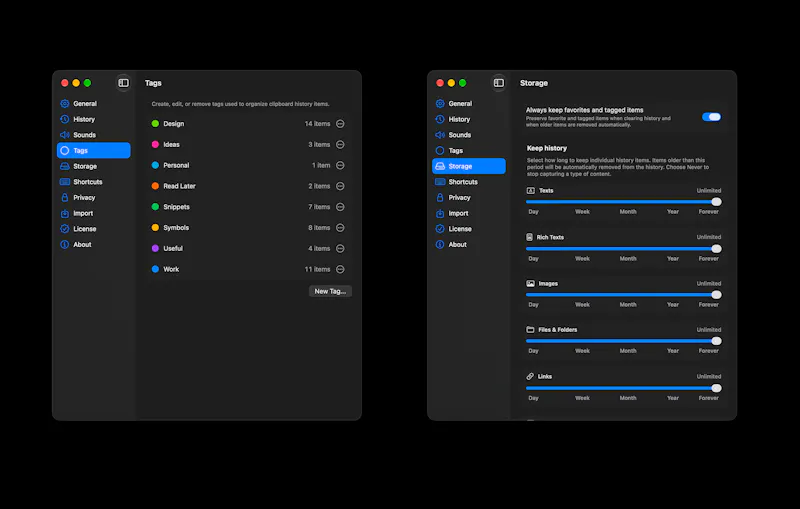Screen dimensions: 800x509
Task: Click the History clock icon in Tags window sidebar
Action: 65,119
